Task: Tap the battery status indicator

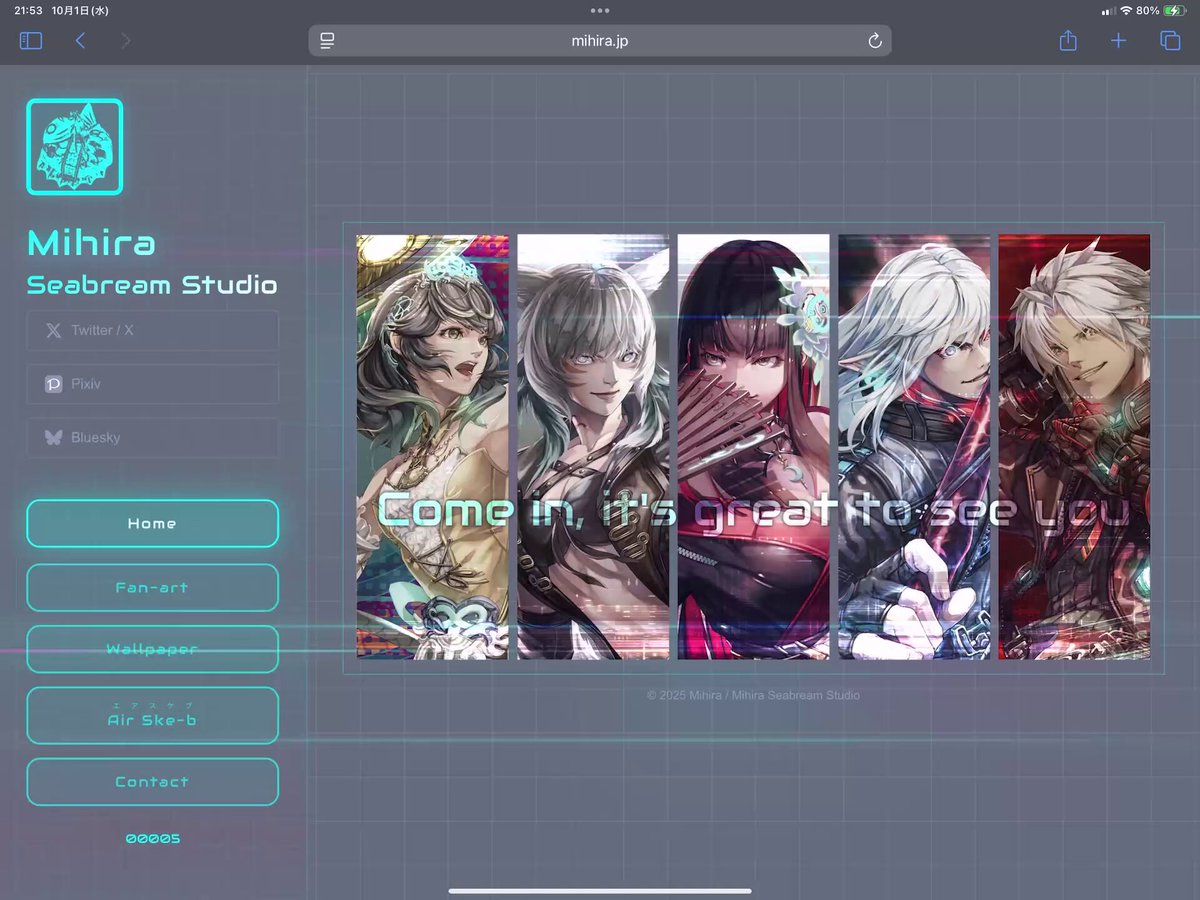Action: coord(1173,10)
